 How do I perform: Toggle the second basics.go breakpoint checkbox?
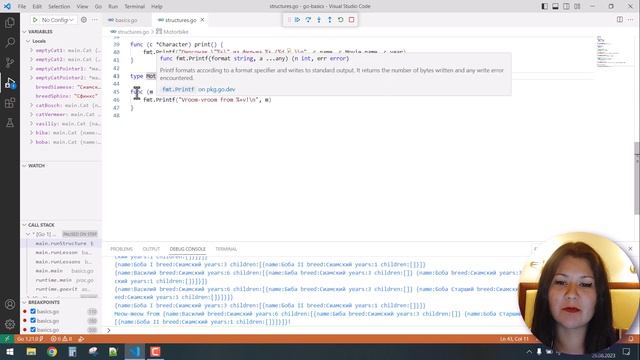point(33,320)
